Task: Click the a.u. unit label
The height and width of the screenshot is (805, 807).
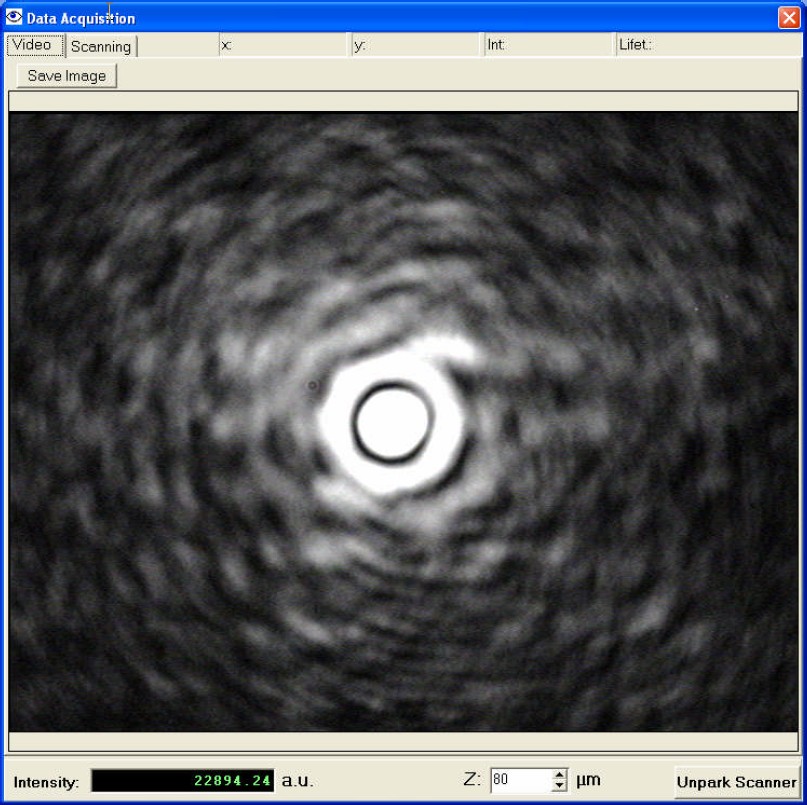Action: (x=297, y=781)
